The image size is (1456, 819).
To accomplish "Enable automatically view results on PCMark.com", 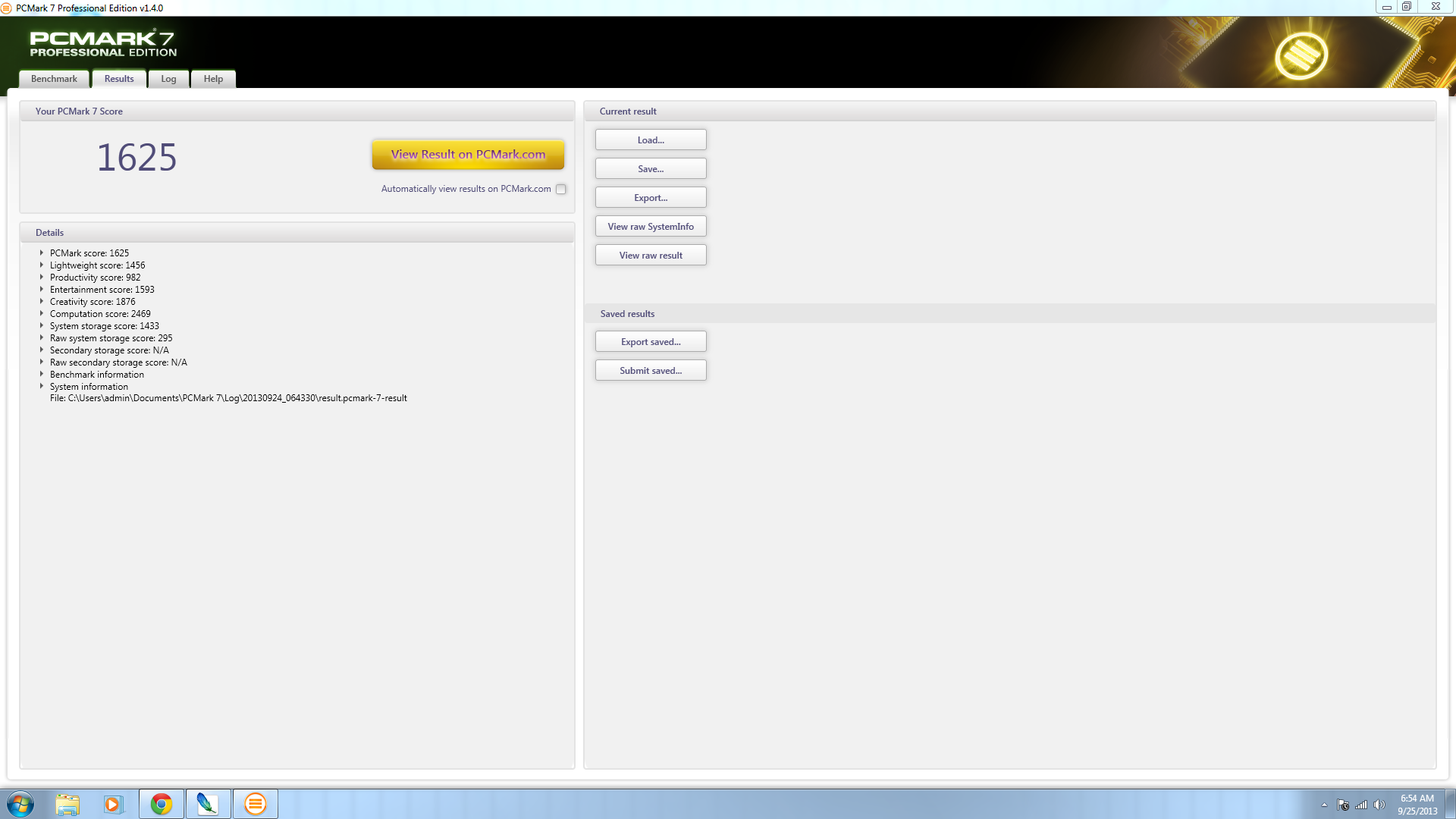I will [x=560, y=190].
